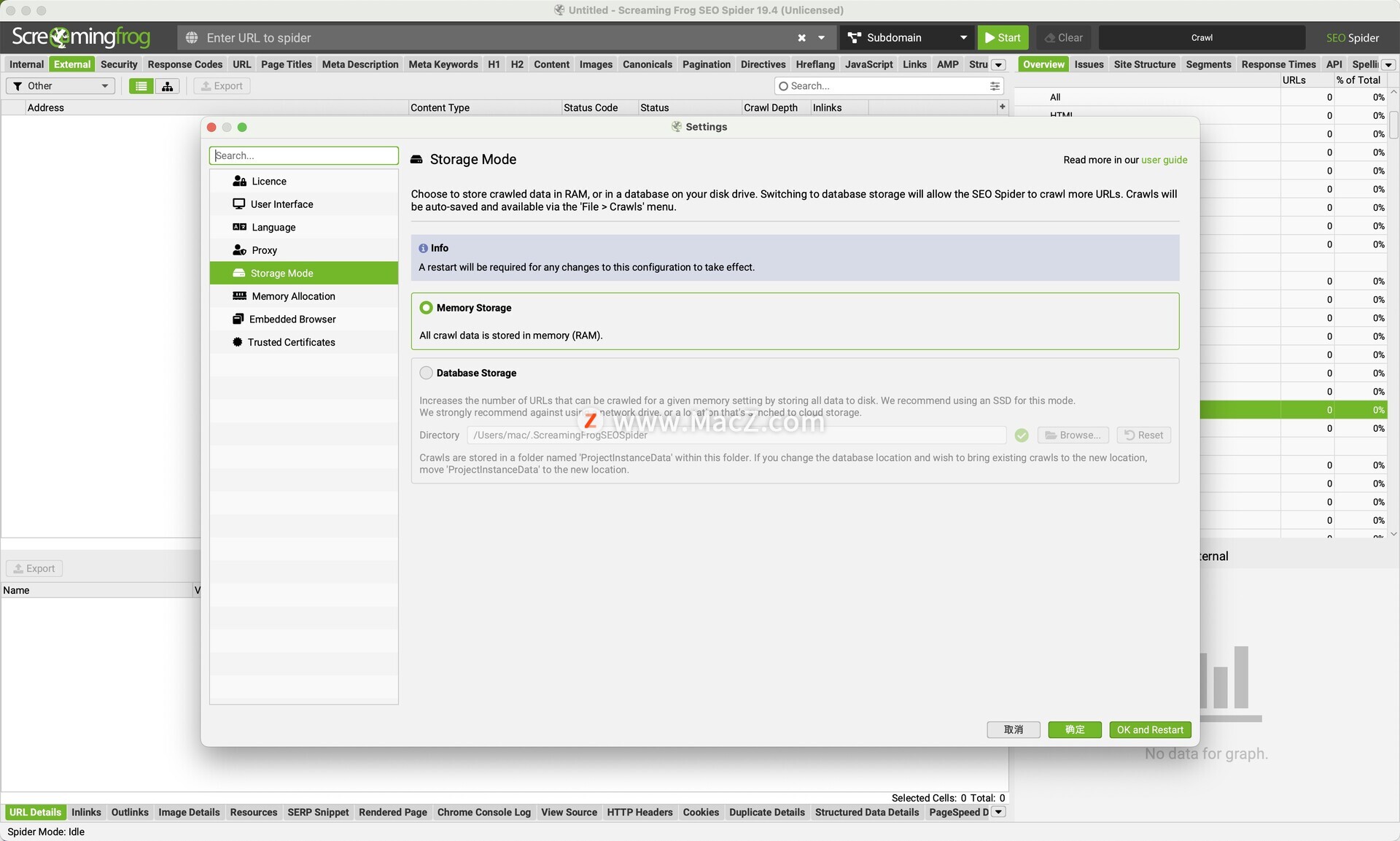The height and width of the screenshot is (841, 1400).
Task: Click the lower Export button
Action: (x=34, y=568)
